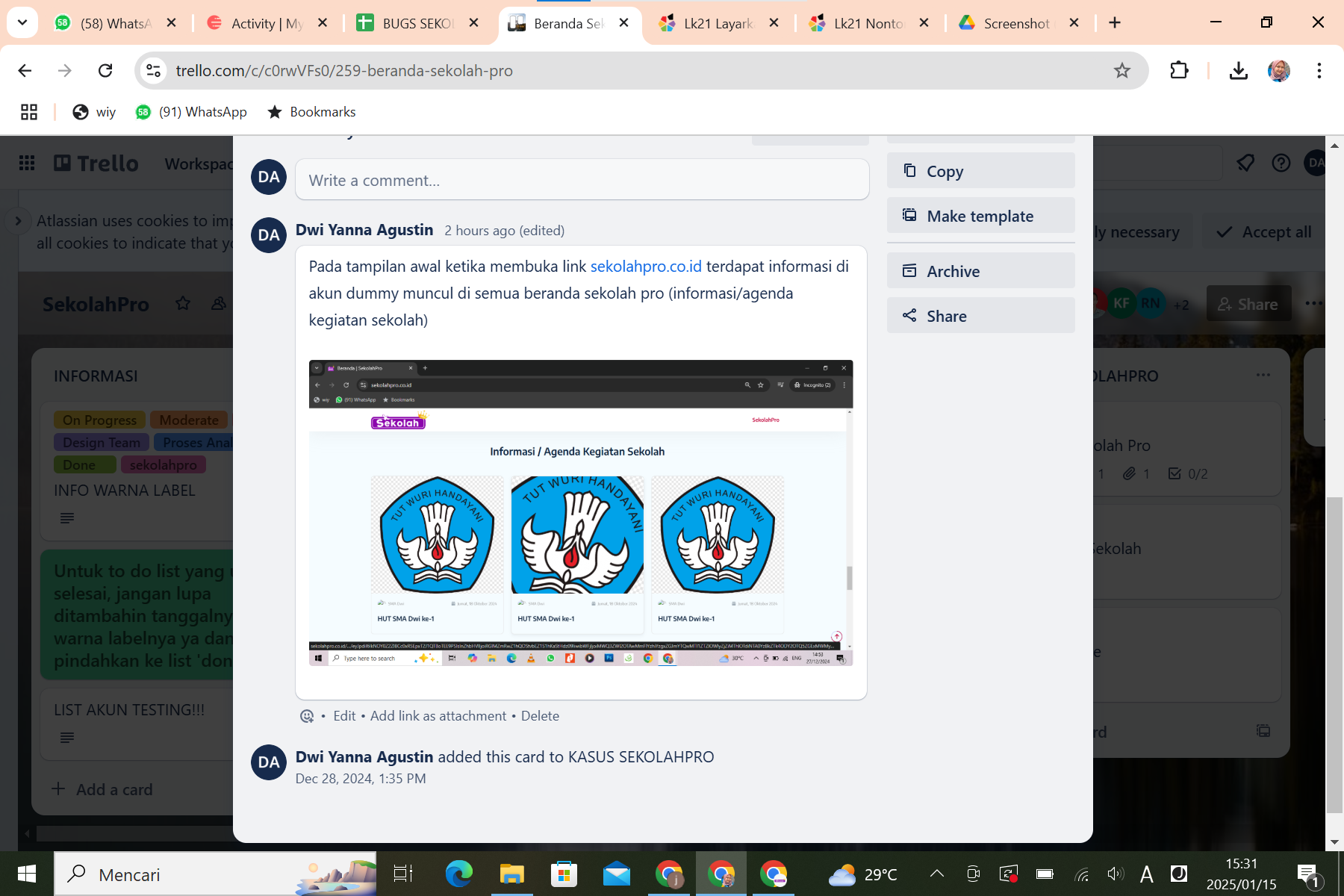The height and width of the screenshot is (896, 1344).
Task: Switch to Lk21 Nonton browser tab
Action: point(868,23)
